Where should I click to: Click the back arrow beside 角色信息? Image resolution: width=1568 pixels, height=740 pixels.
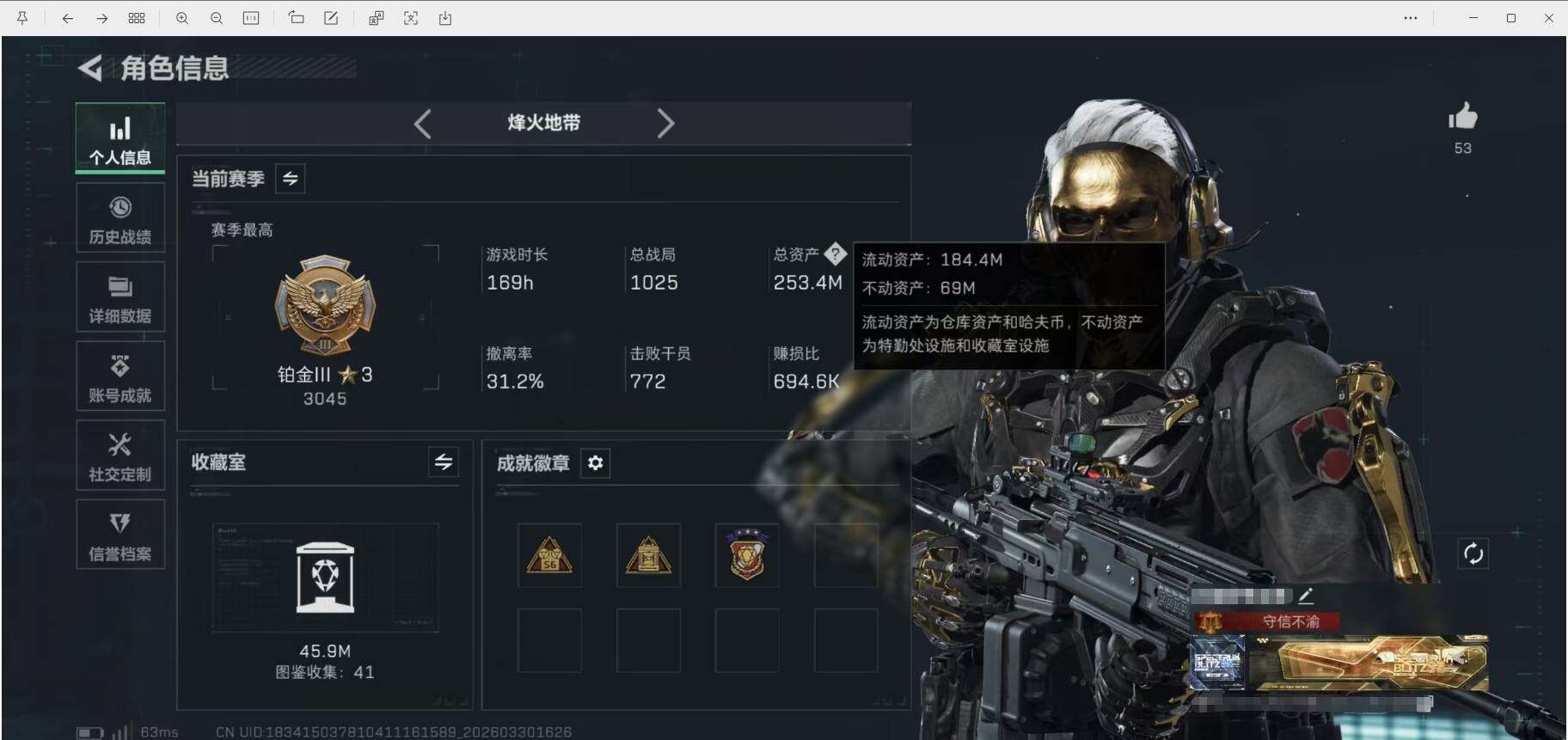[x=90, y=67]
